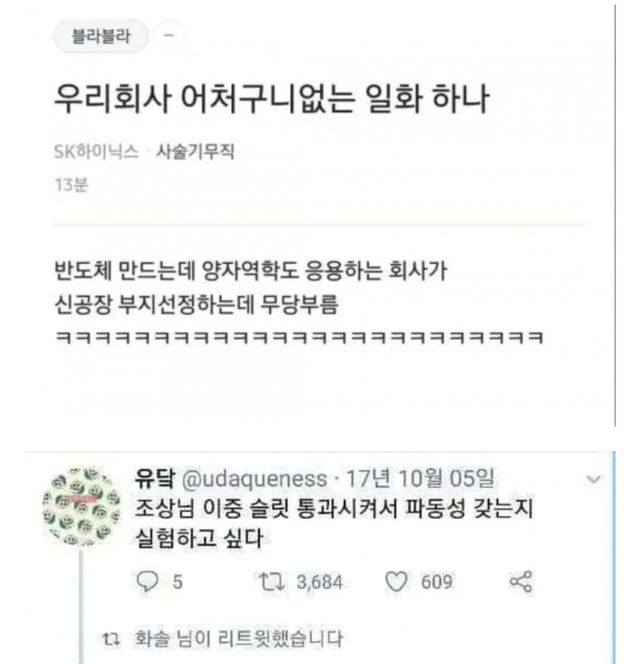This screenshot has height=664, width=640.
Task: Select the post text about 양자역학
Action: (251, 270)
